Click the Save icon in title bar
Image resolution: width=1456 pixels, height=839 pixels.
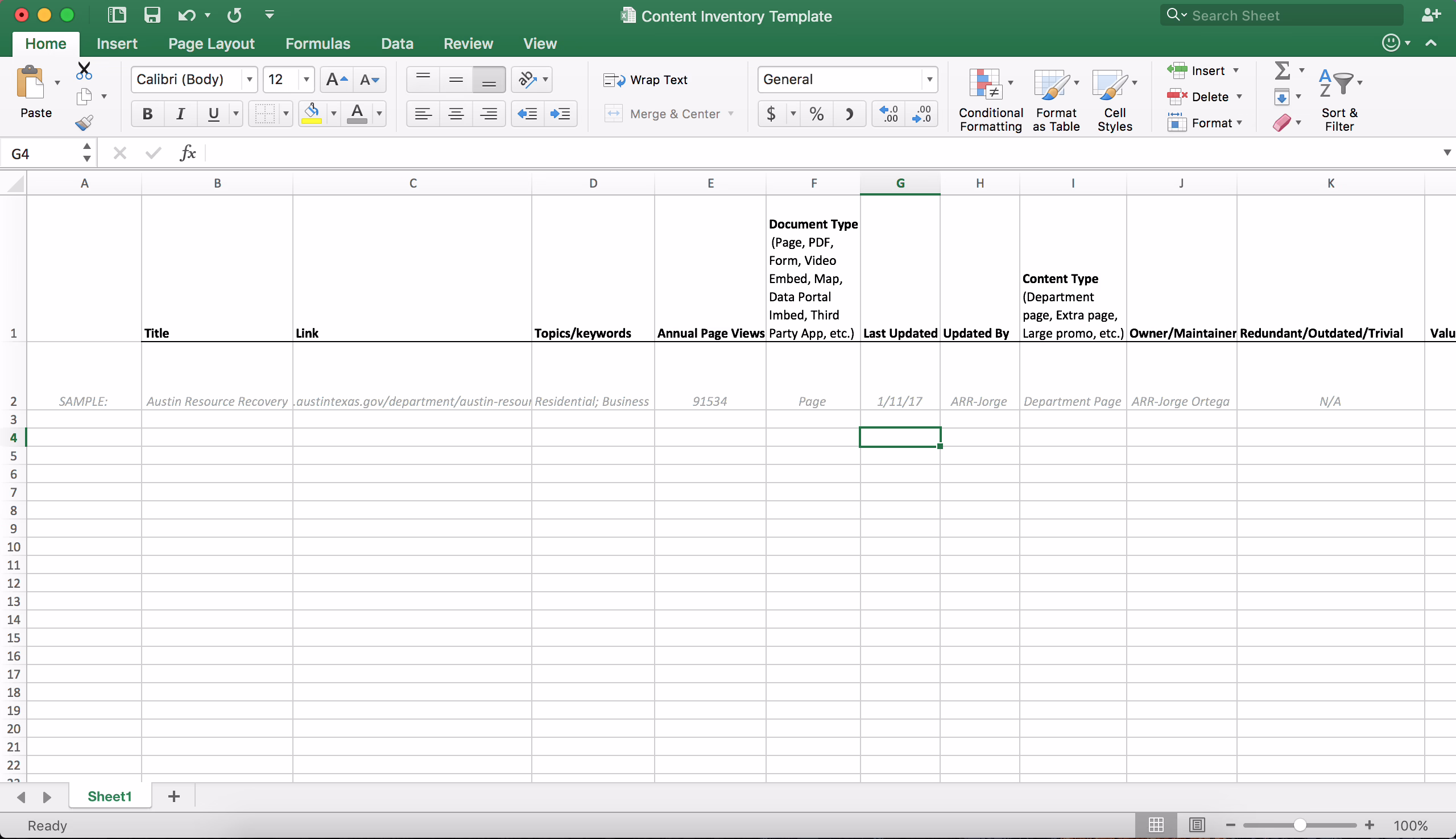coord(152,15)
